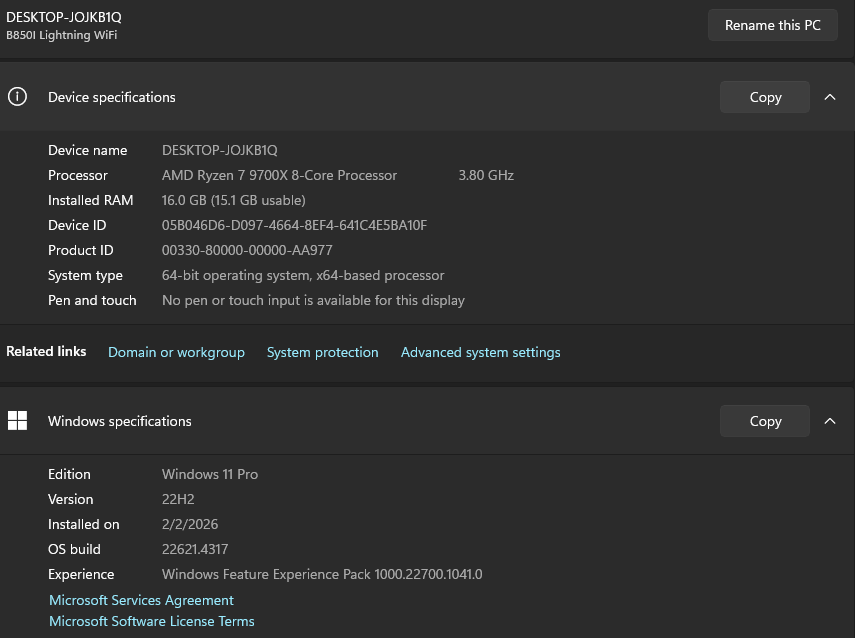Click the Windows specifications header title

click(x=119, y=421)
